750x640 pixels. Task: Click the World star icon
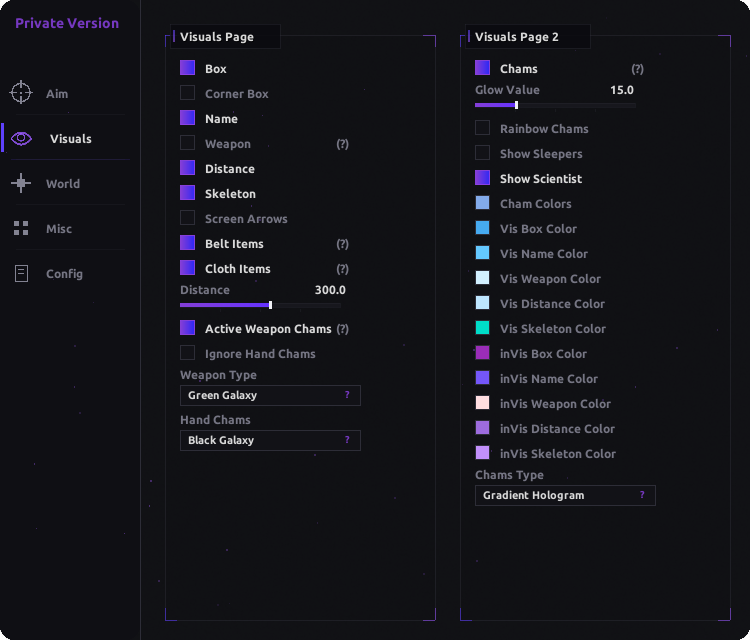point(21,183)
